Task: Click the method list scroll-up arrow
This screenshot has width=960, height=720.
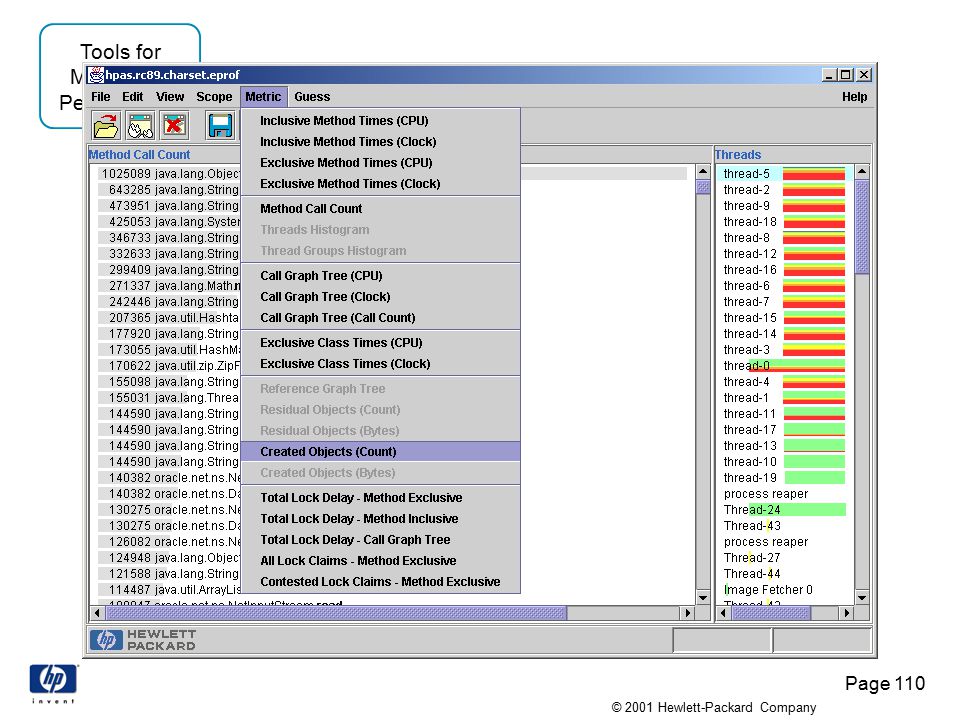Action: click(x=702, y=171)
